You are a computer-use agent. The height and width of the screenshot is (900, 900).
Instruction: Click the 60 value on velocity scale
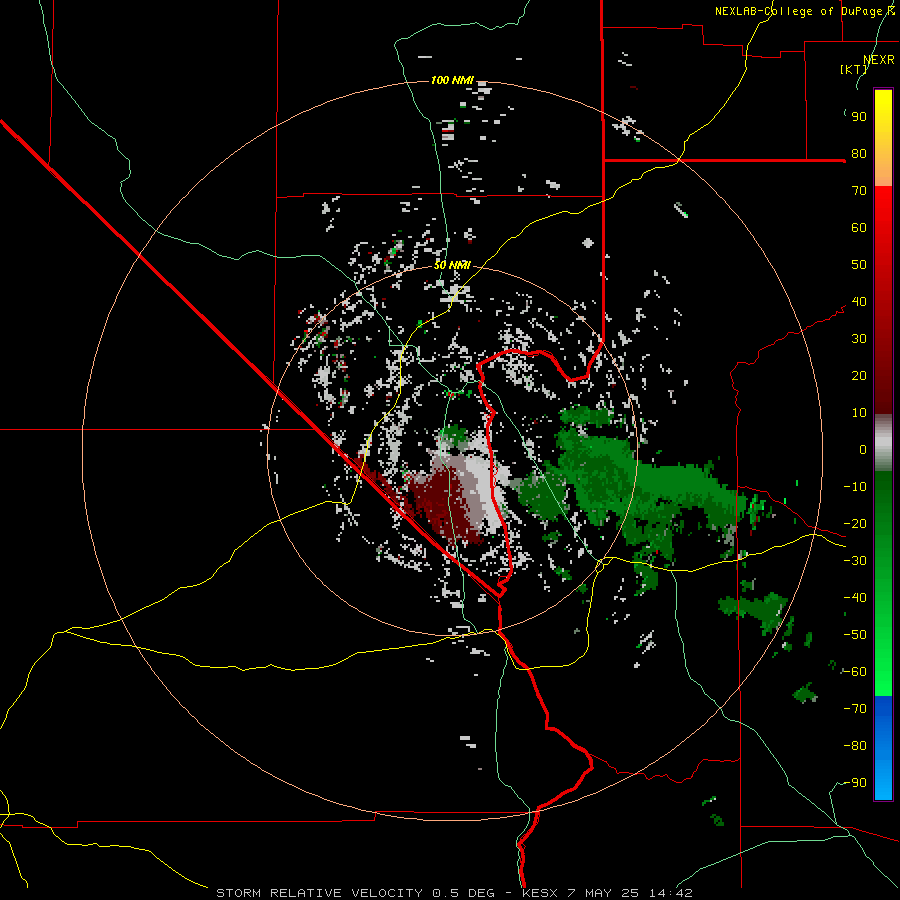[859, 227]
